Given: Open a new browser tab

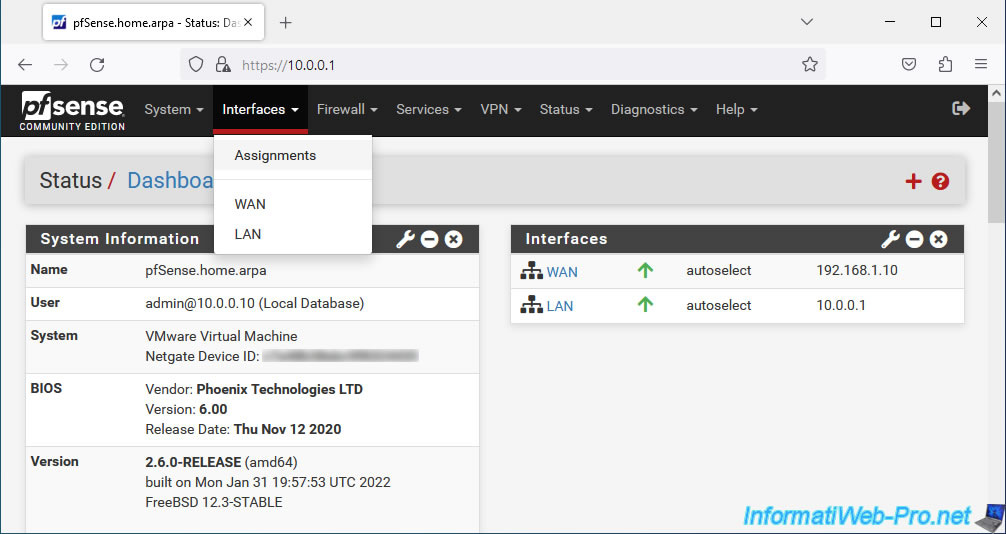Looking at the screenshot, I should coord(286,22).
